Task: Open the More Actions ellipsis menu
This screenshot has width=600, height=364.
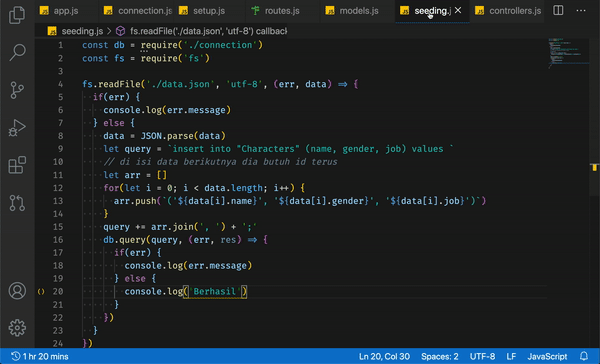Action: [581, 10]
